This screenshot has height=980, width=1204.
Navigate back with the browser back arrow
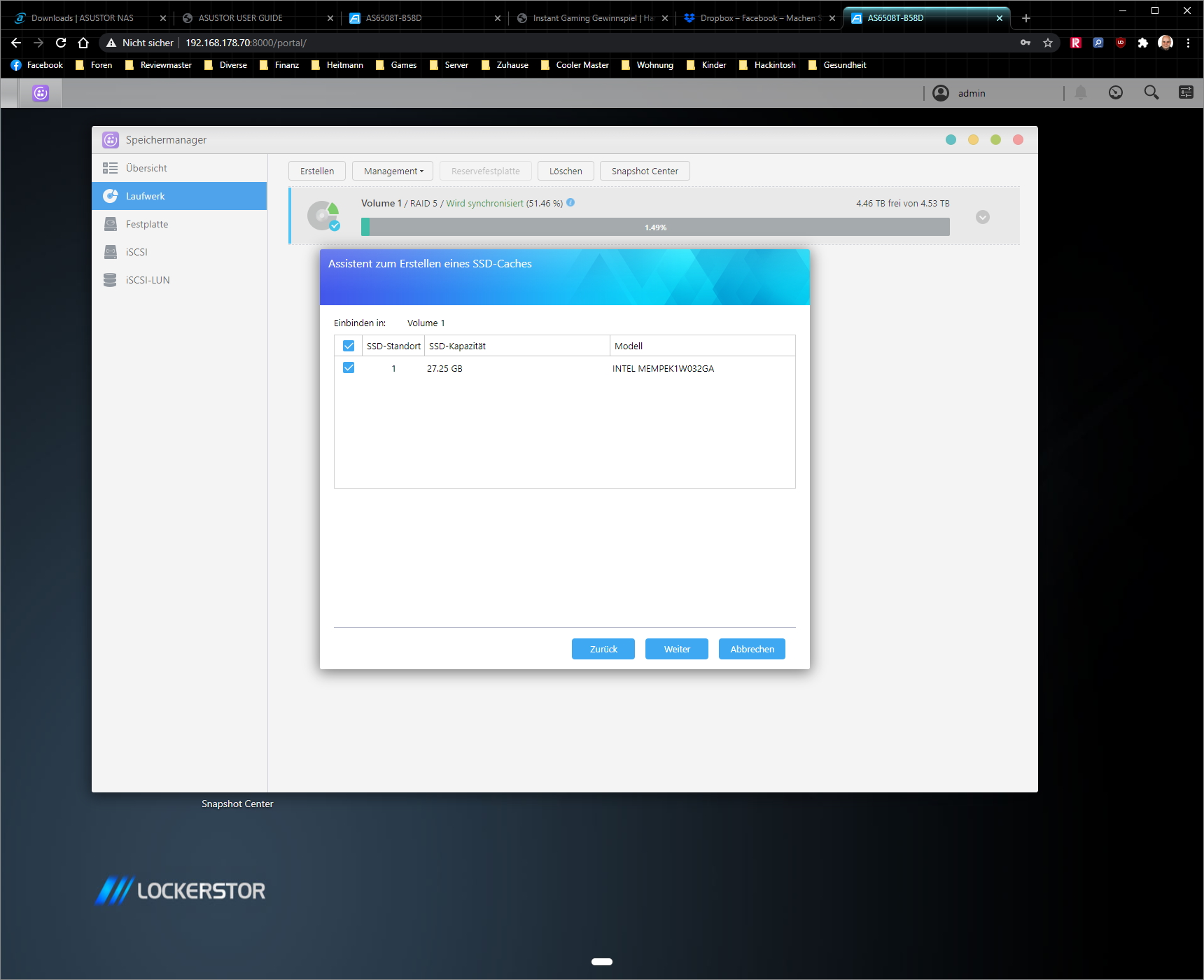(16, 43)
